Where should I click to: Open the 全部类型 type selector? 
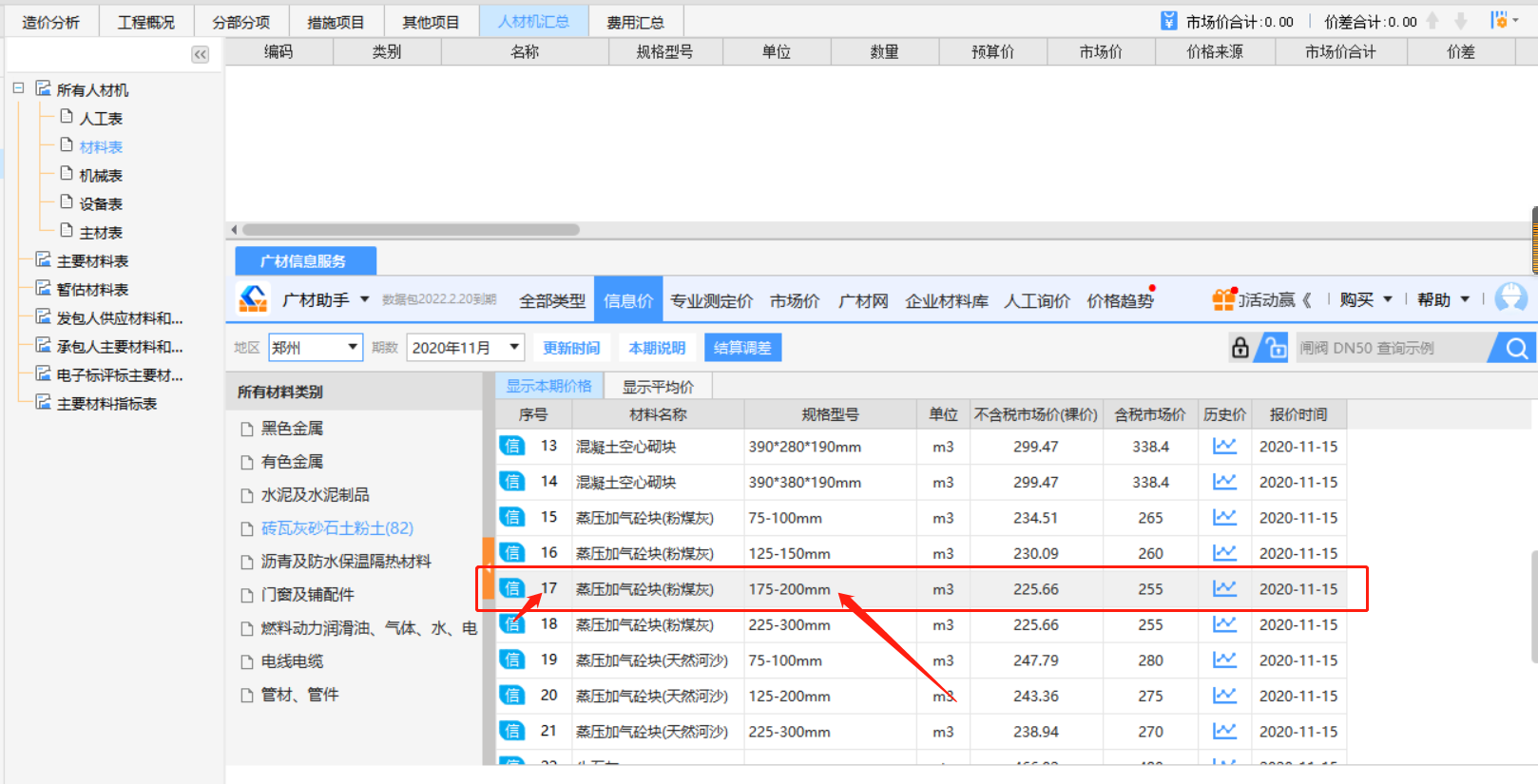(552, 300)
